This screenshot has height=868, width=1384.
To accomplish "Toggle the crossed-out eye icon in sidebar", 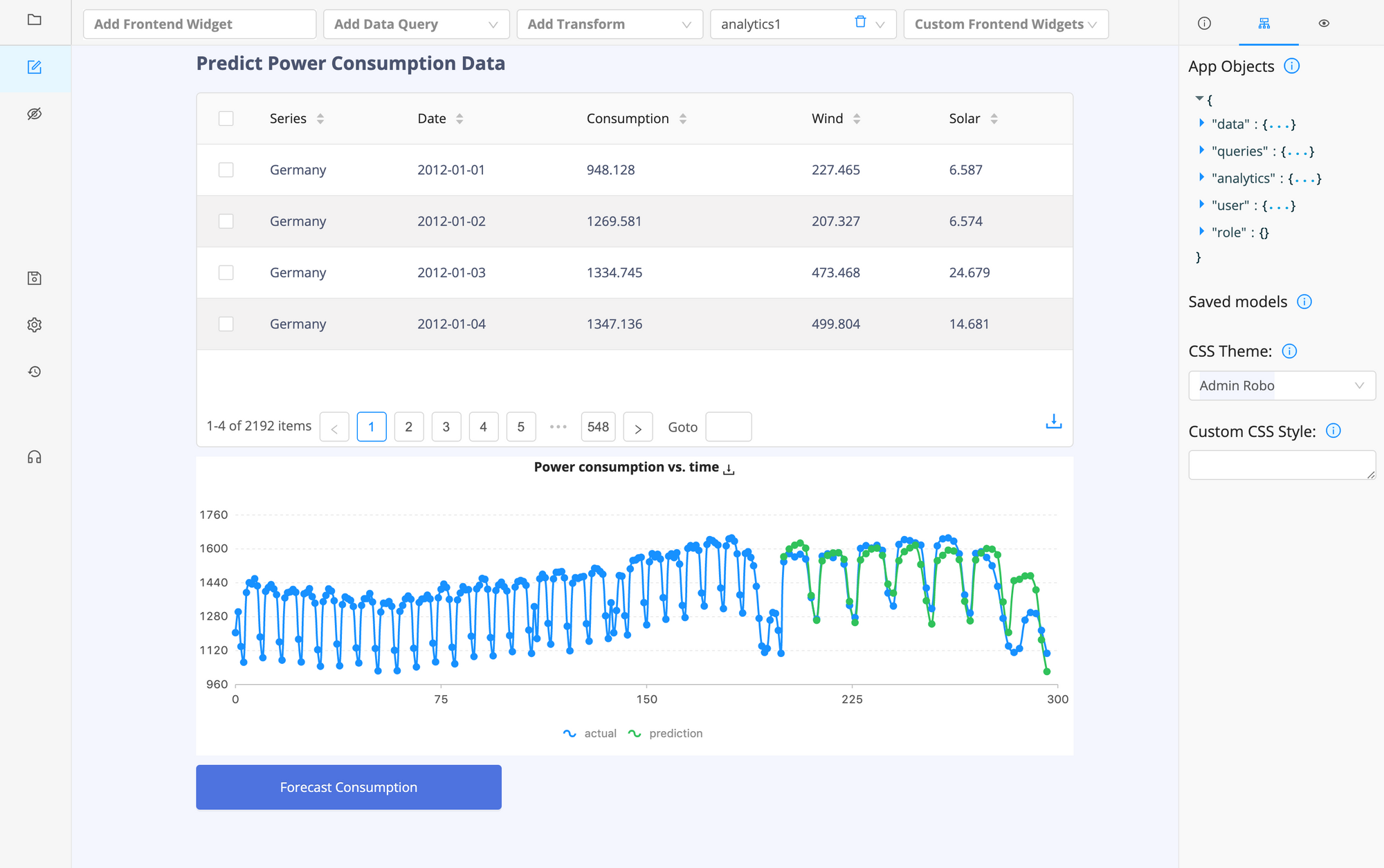I will coord(34,113).
